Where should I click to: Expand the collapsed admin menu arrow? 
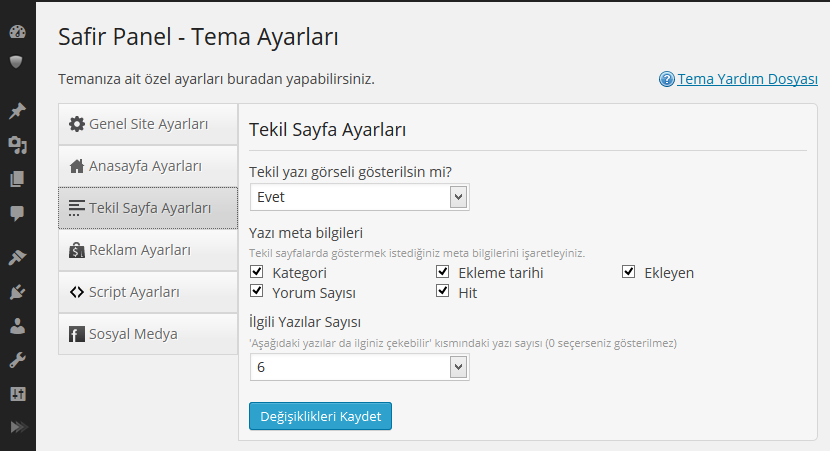[x=17, y=427]
